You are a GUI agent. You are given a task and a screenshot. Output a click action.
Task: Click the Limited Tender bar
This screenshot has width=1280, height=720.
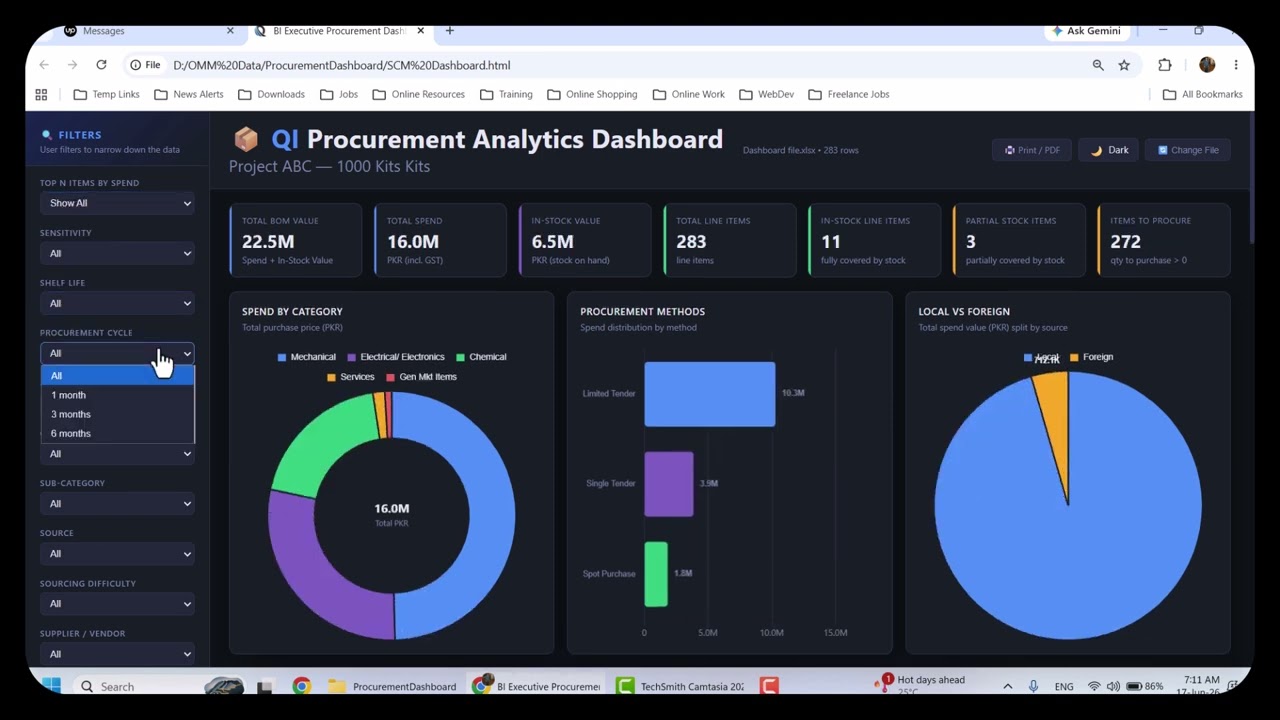709,394
